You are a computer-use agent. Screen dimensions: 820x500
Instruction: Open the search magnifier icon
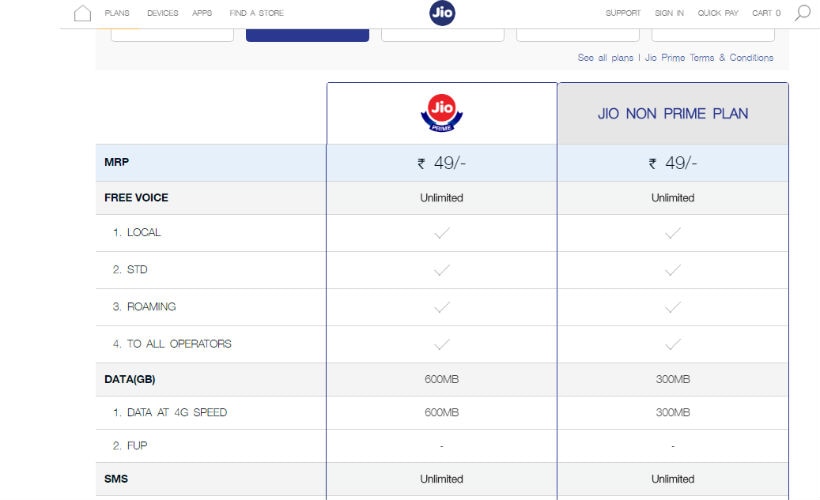point(802,13)
